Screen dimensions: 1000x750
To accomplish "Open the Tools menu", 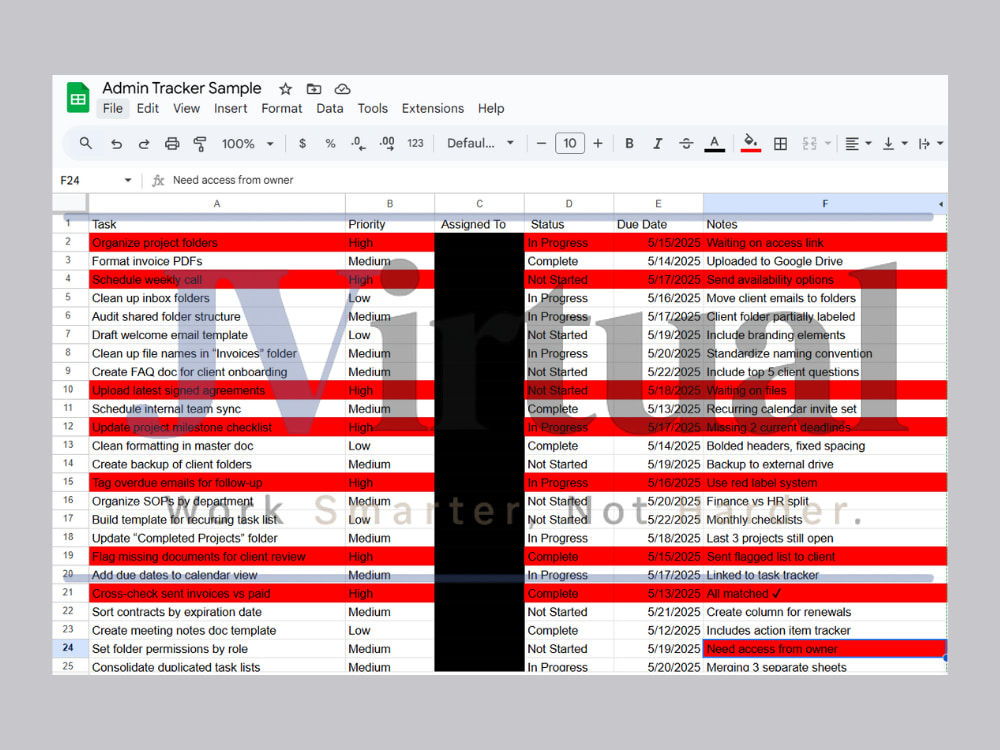I will pos(372,108).
